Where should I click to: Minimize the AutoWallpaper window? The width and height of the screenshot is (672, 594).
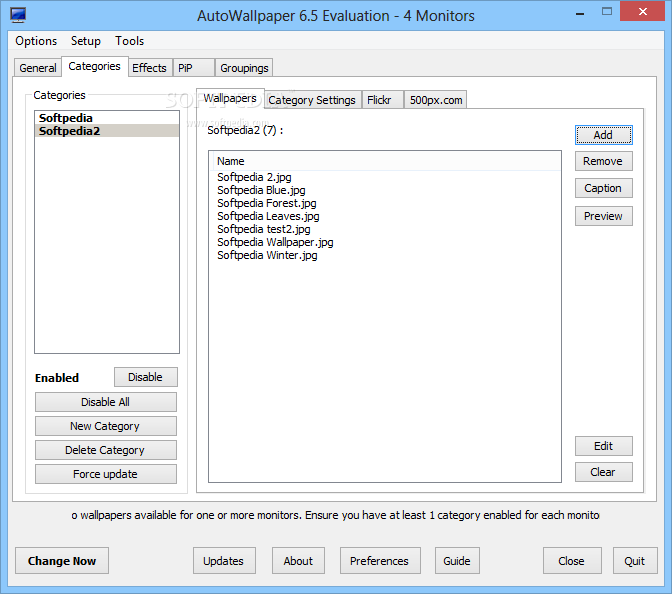tap(580, 13)
